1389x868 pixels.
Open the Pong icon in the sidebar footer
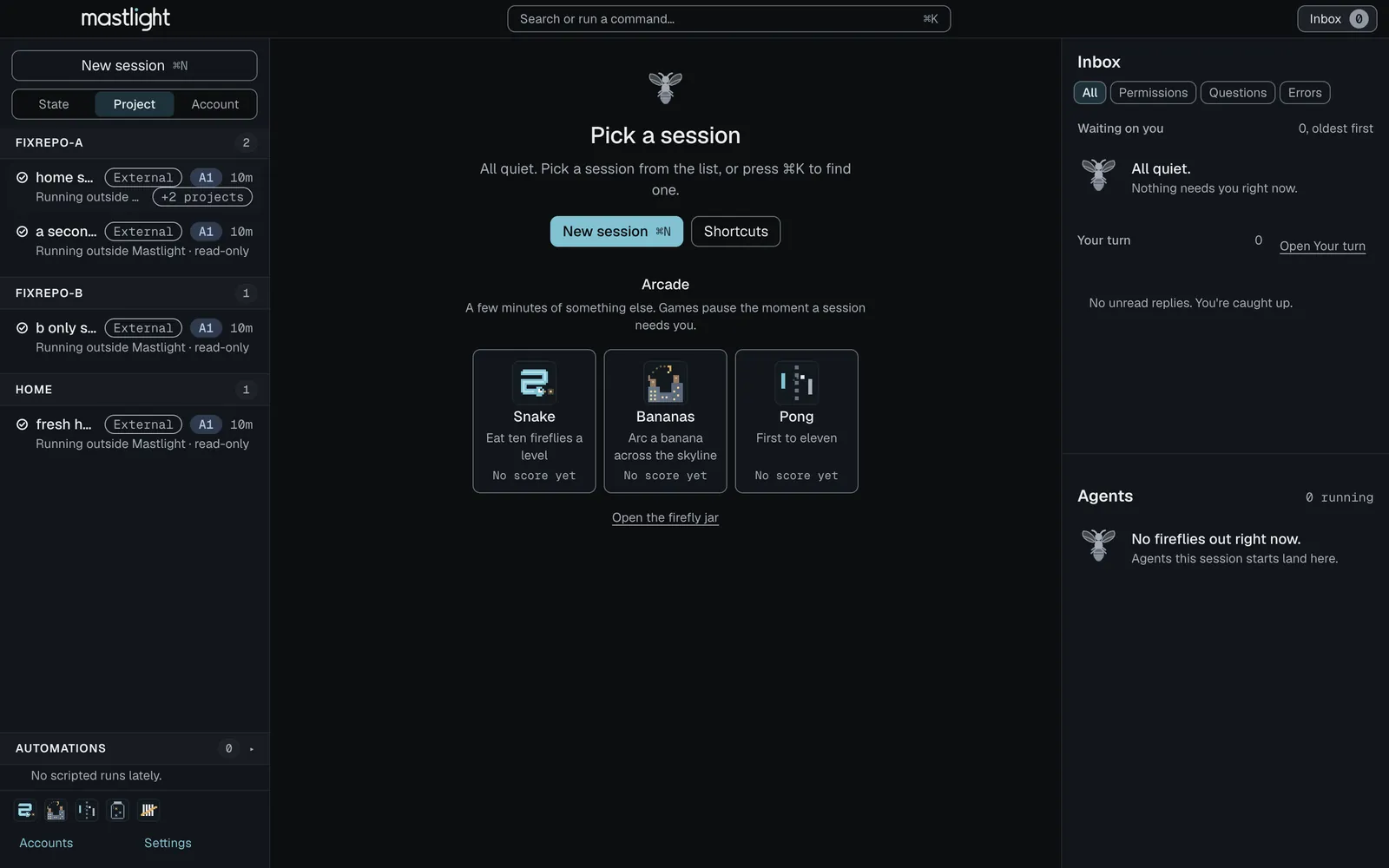pyautogui.click(x=87, y=810)
